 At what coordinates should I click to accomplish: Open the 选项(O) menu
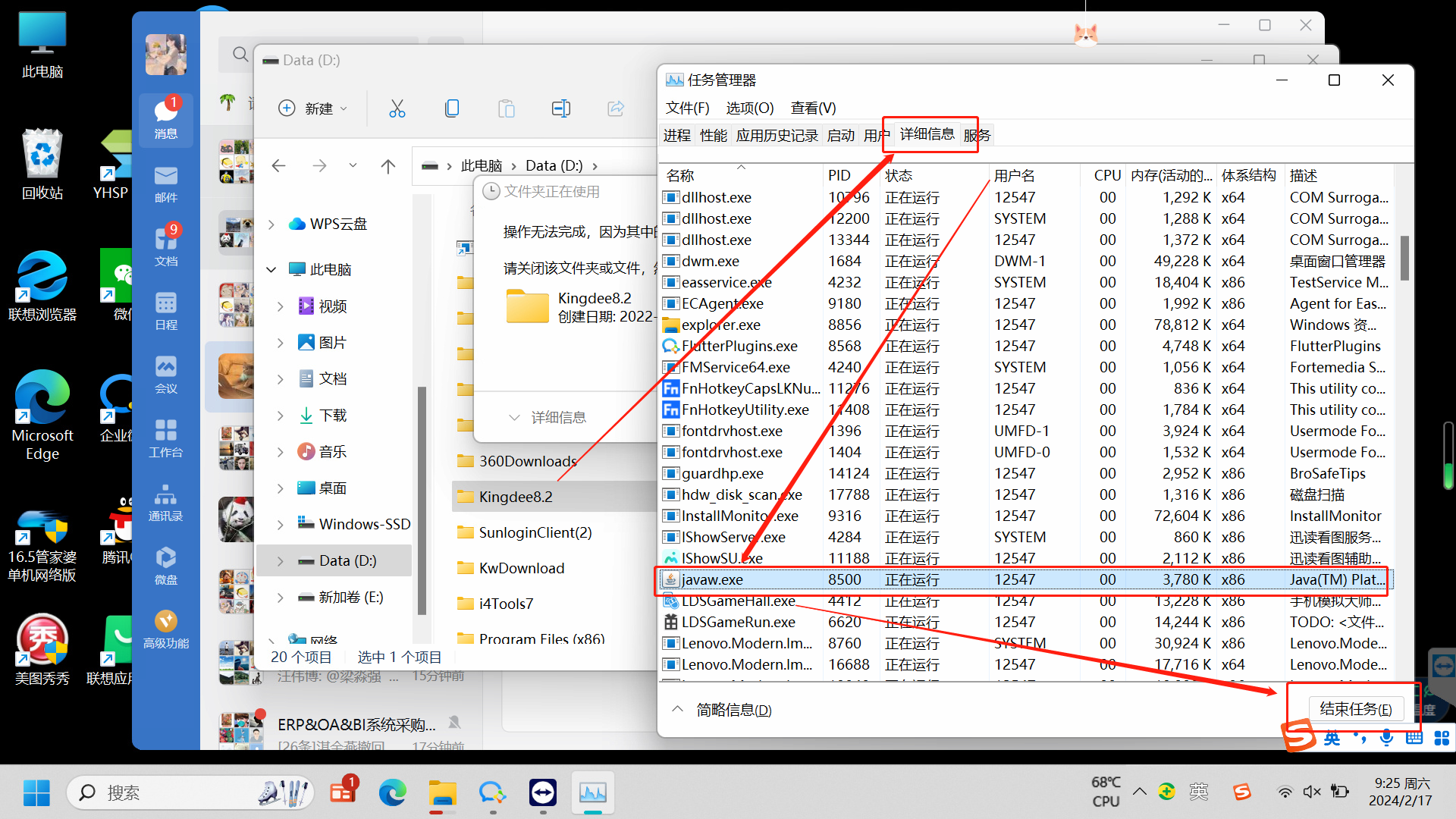pos(749,108)
